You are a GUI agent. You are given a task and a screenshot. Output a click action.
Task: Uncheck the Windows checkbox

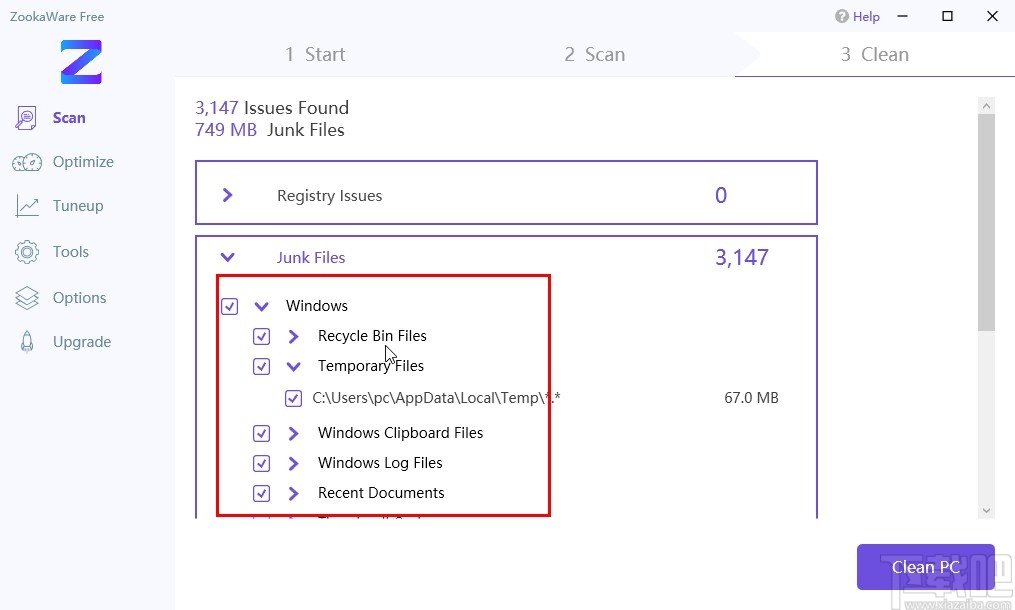[230, 306]
